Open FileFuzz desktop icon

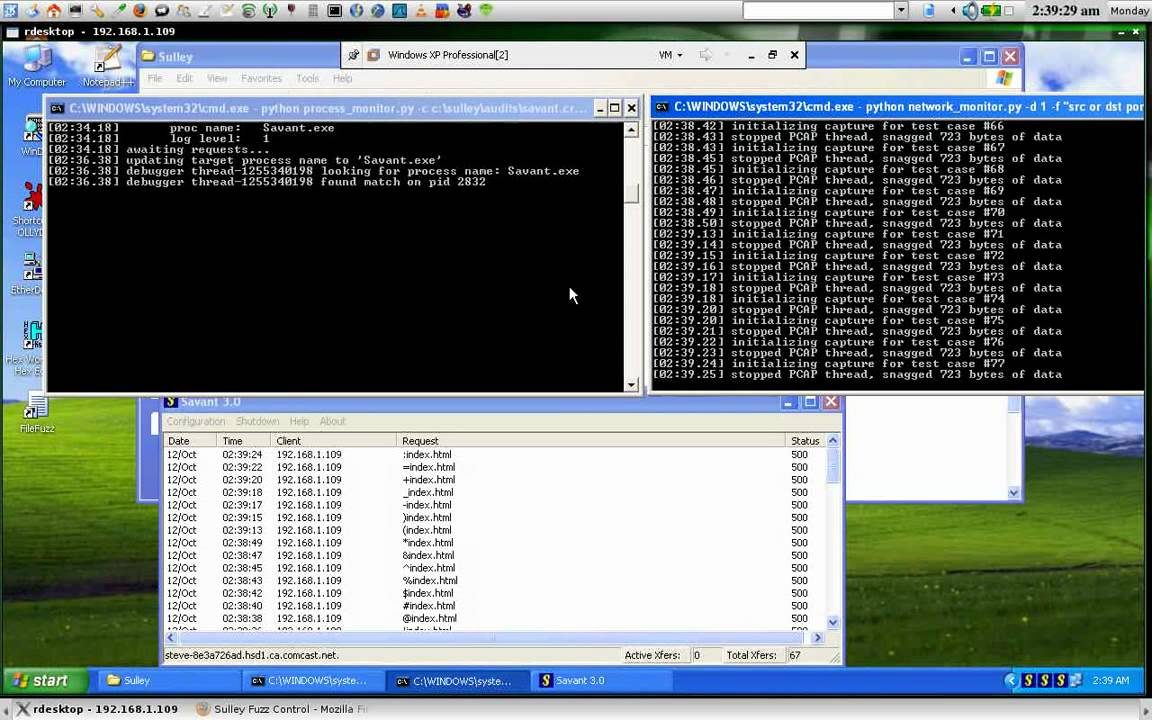click(37, 414)
